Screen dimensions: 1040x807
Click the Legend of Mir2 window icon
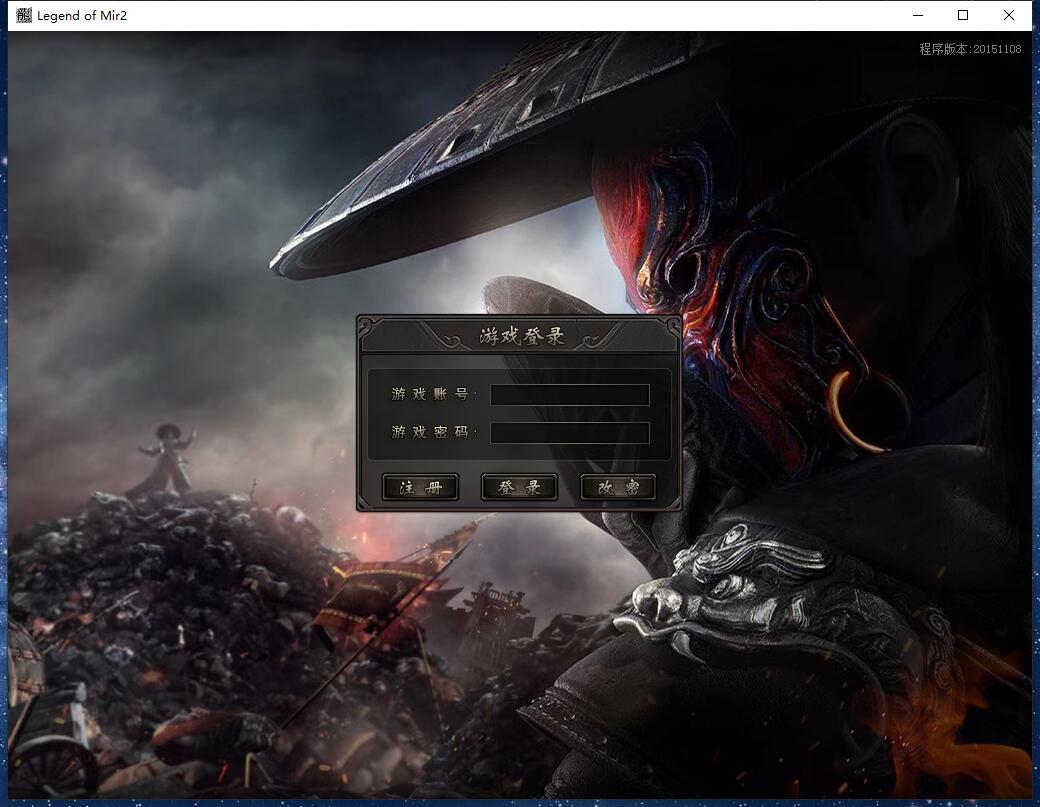click(x=24, y=15)
